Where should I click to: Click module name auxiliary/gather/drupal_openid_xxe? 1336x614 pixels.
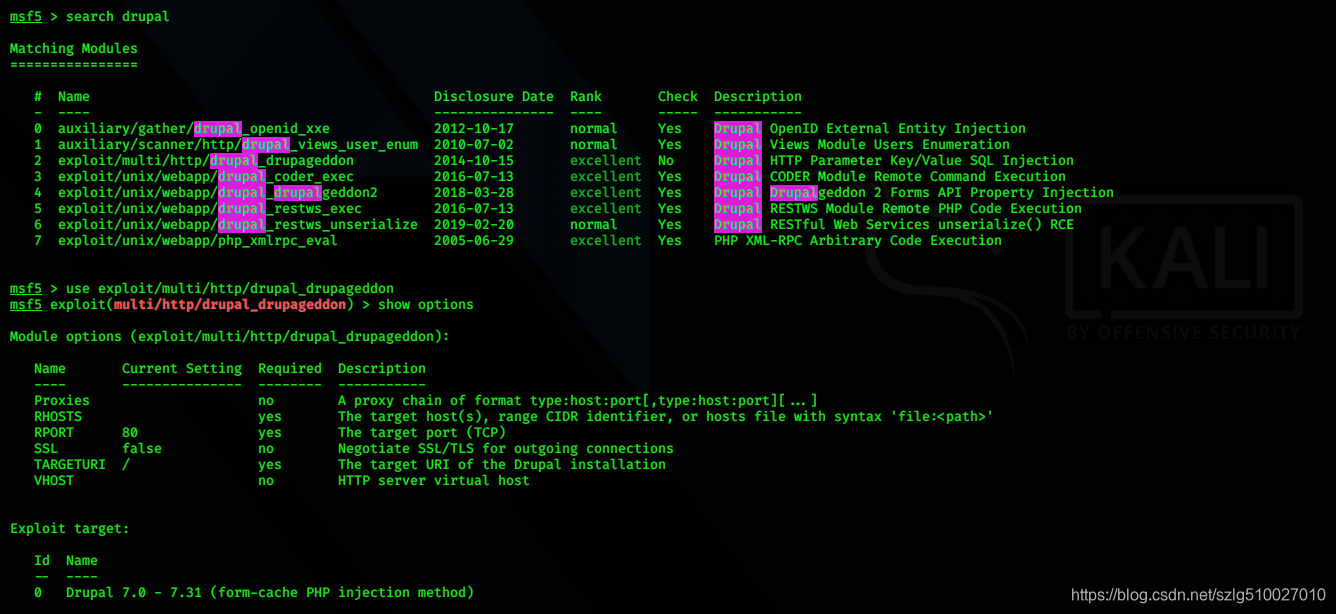194,129
